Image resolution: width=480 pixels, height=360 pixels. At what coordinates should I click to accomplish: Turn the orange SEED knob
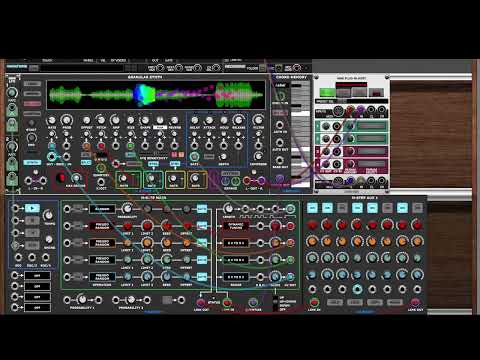[x=167, y=243]
